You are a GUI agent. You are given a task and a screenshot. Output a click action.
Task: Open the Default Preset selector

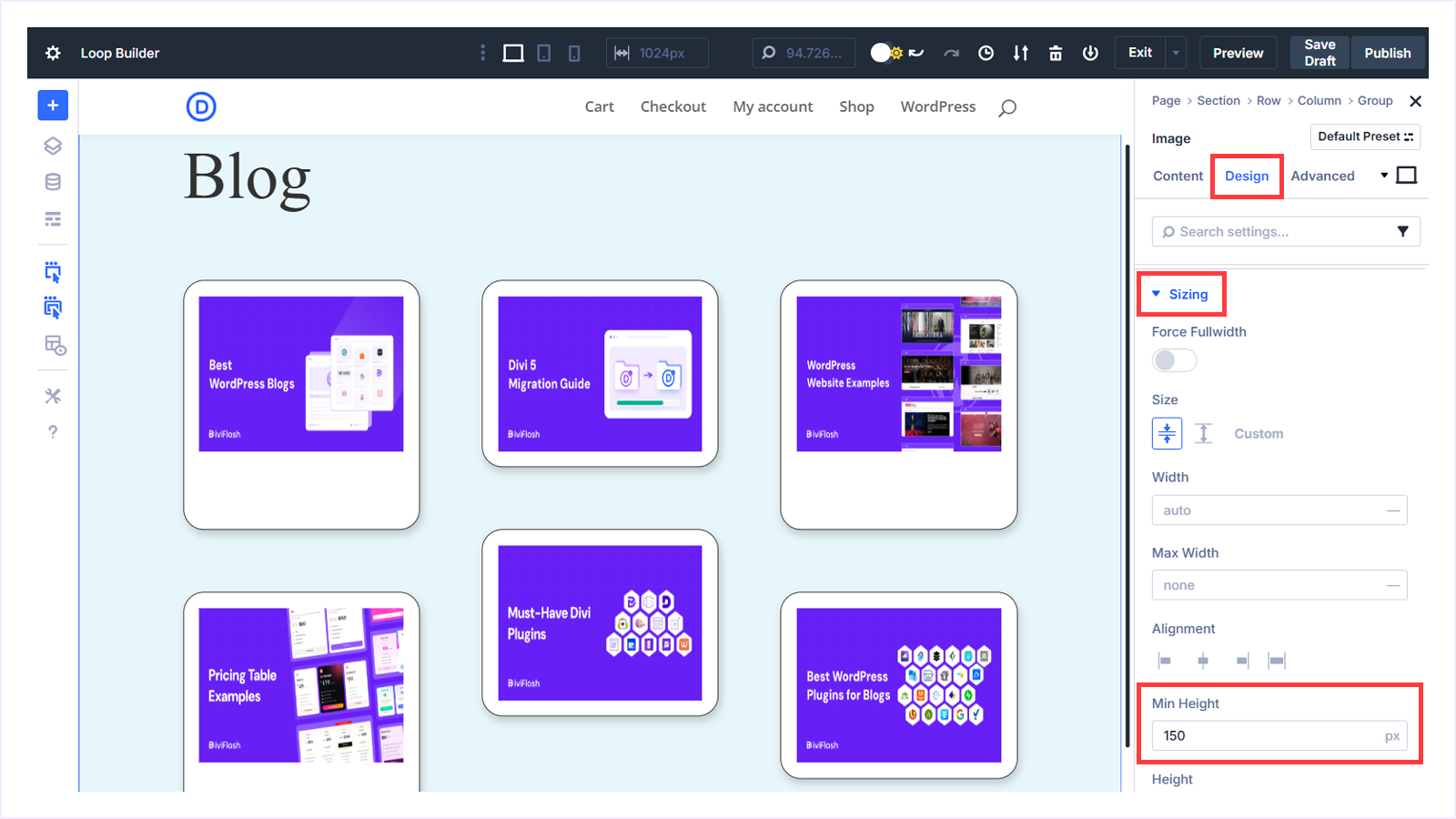[x=1365, y=136]
